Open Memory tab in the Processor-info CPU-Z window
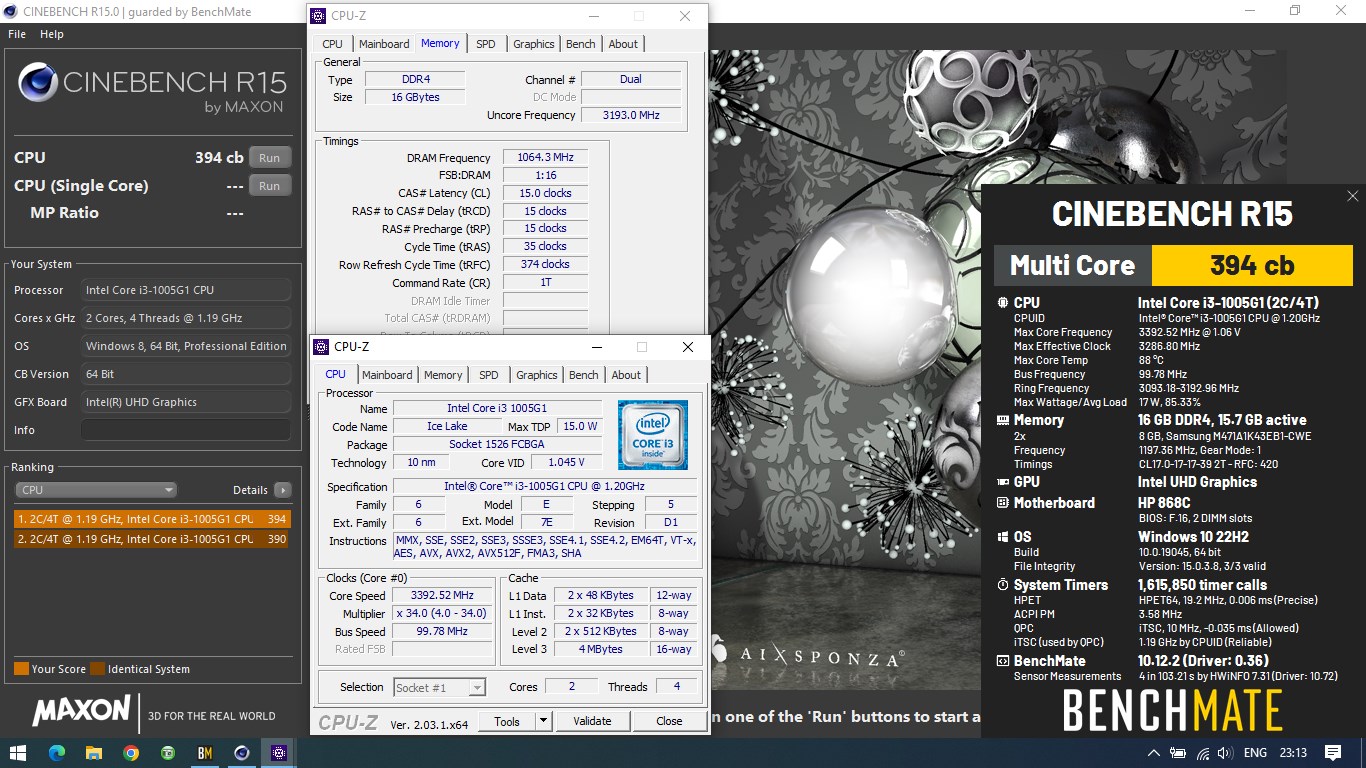 point(443,375)
